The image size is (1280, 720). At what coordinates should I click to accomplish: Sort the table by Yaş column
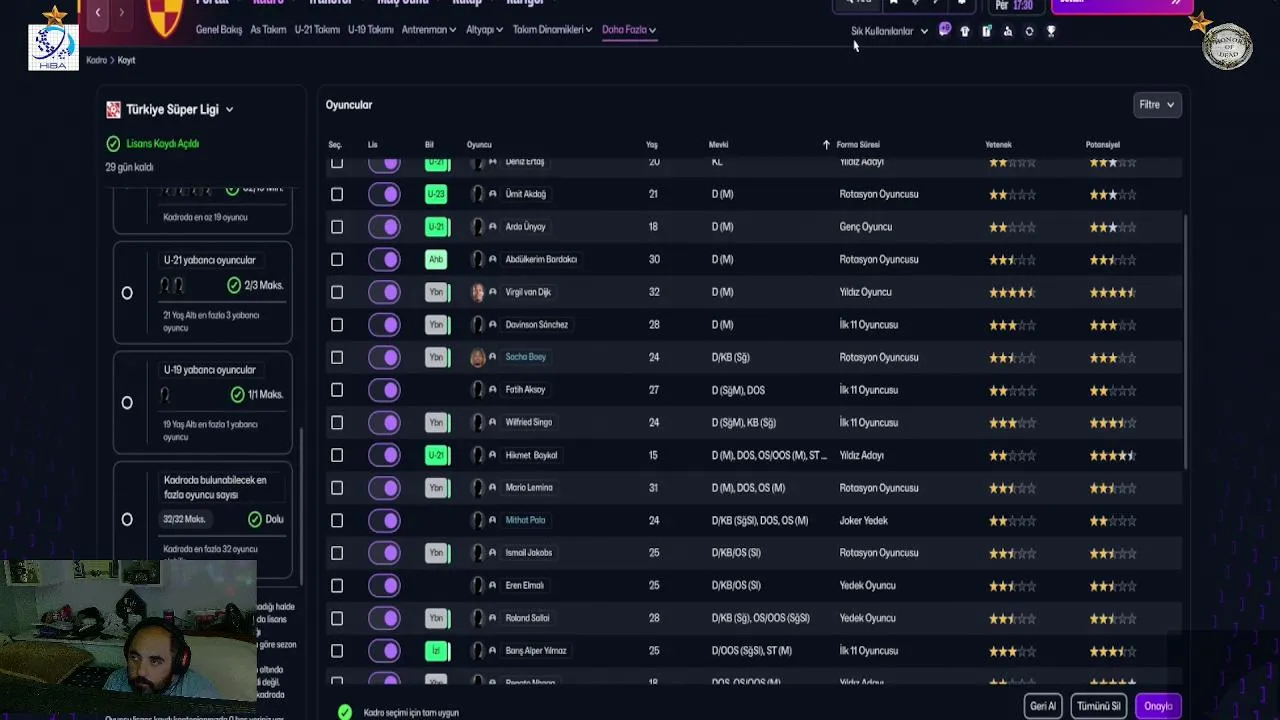[652, 145]
